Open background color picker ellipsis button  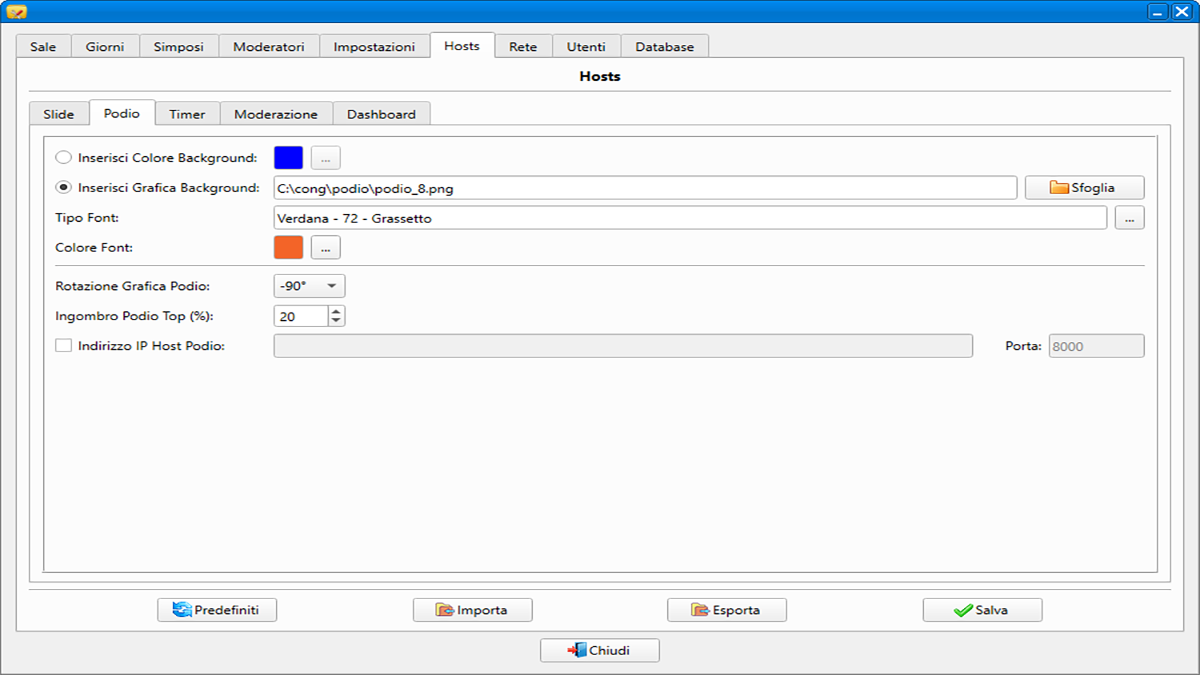pyautogui.click(x=326, y=158)
